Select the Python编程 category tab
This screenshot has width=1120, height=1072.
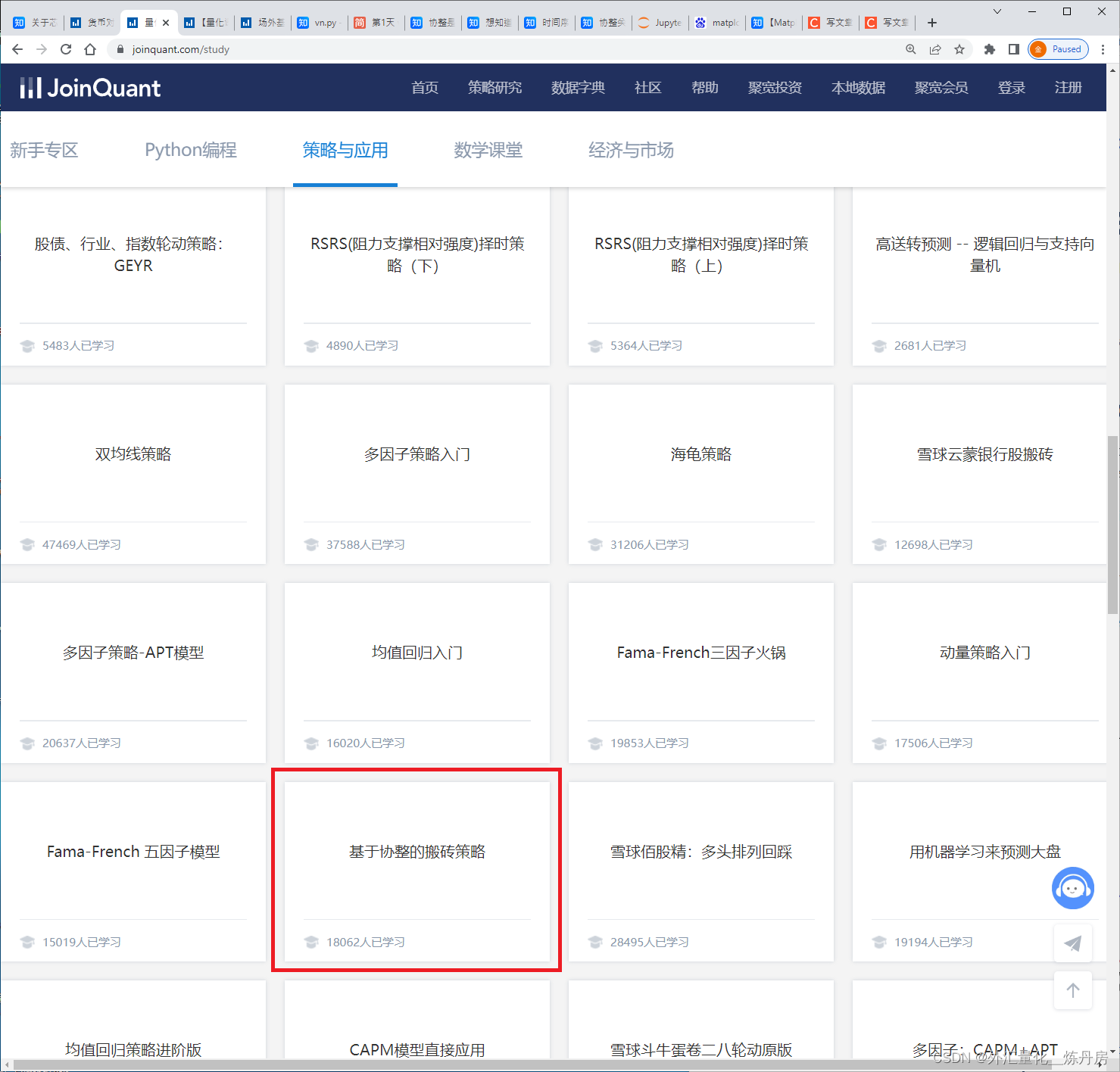tap(191, 150)
